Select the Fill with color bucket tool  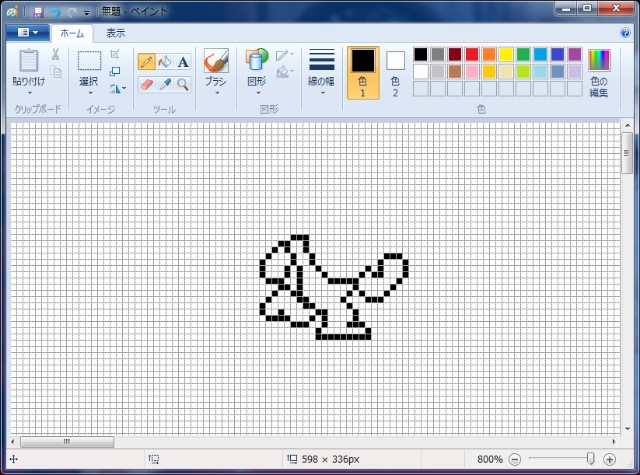click(165, 62)
